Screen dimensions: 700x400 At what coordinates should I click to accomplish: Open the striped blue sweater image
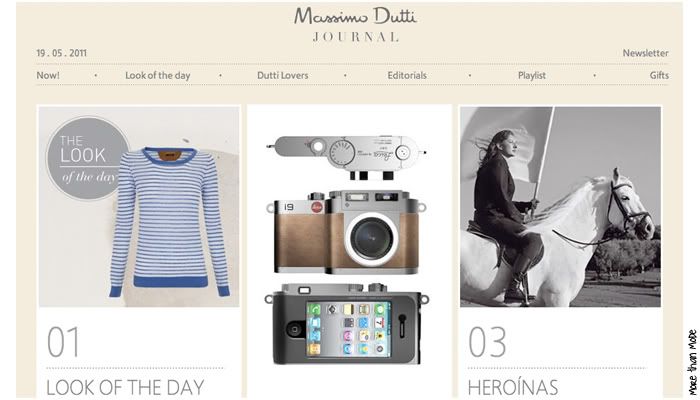point(169,222)
